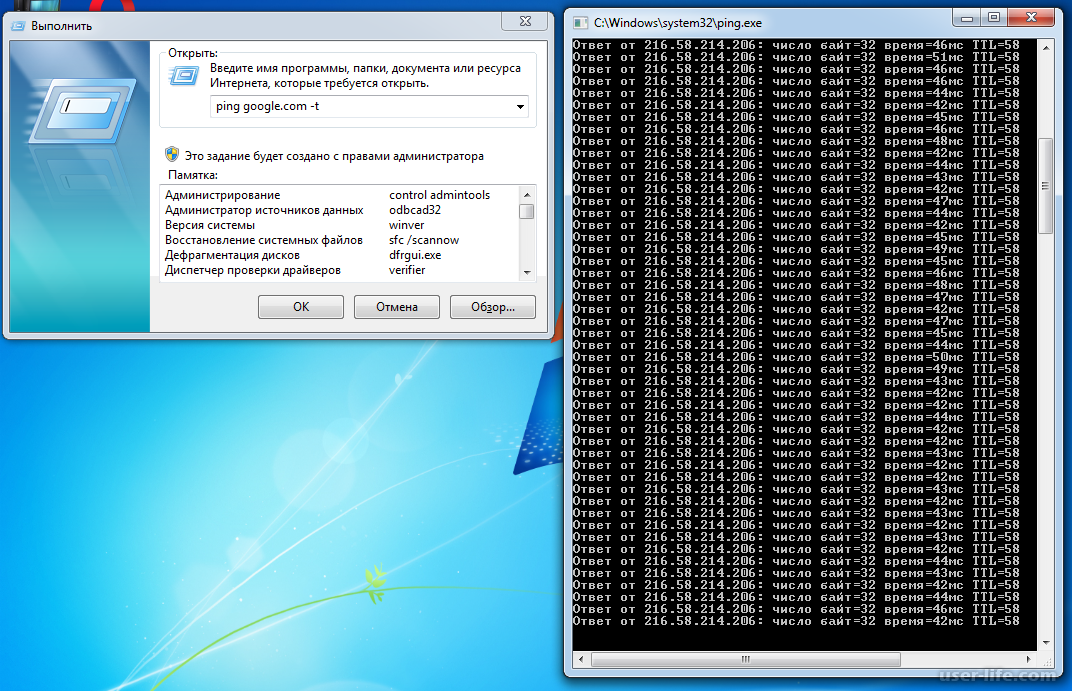Viewport: 1072px width, 696px height.
Task: Click the memo list scroll-up arrow
Action: coord(526,195)
